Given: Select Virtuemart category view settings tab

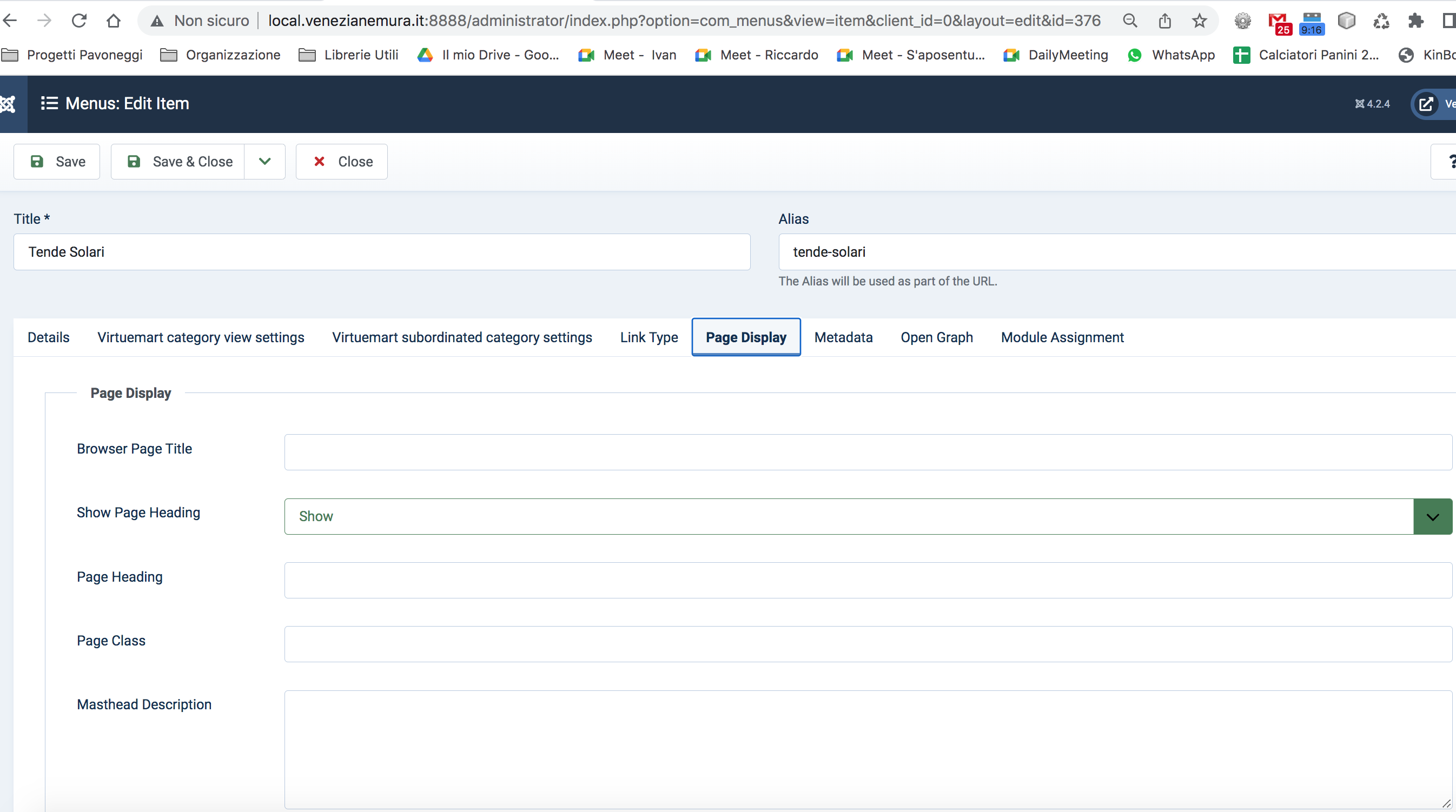Looking at the screenshot, I should click(201, 337).
